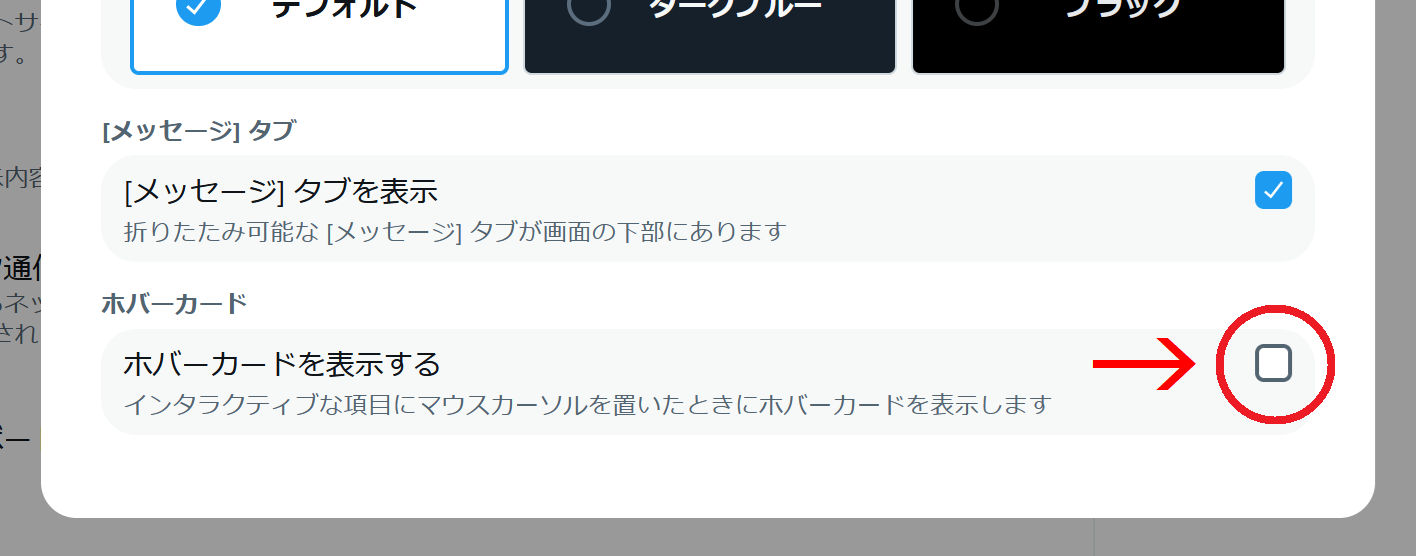Click the blue checkmark icon on message tab row
This screenshot has width=1416, height=556.
[x=1273, y=190]
